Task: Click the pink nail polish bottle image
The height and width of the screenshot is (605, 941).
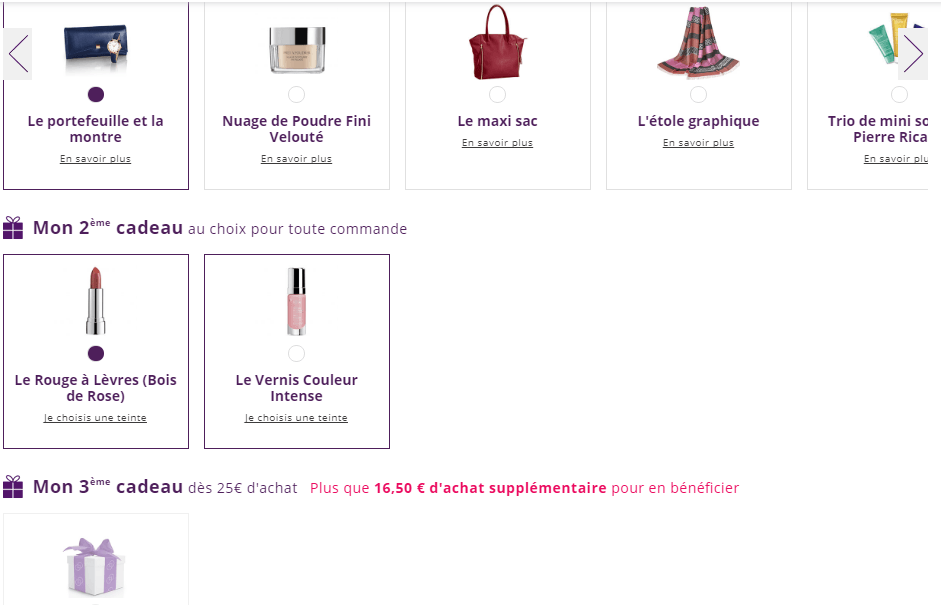Action: click(x=296, y=301)
